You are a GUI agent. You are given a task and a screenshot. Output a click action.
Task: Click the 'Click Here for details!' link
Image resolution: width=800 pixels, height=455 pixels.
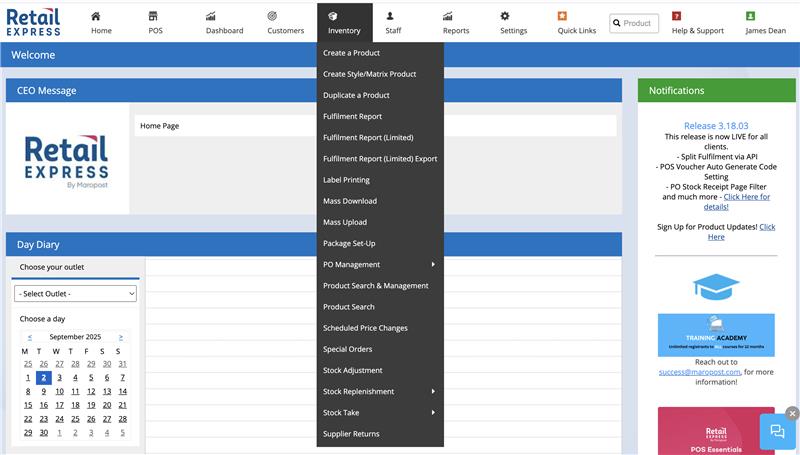click(x=737, y=202)
